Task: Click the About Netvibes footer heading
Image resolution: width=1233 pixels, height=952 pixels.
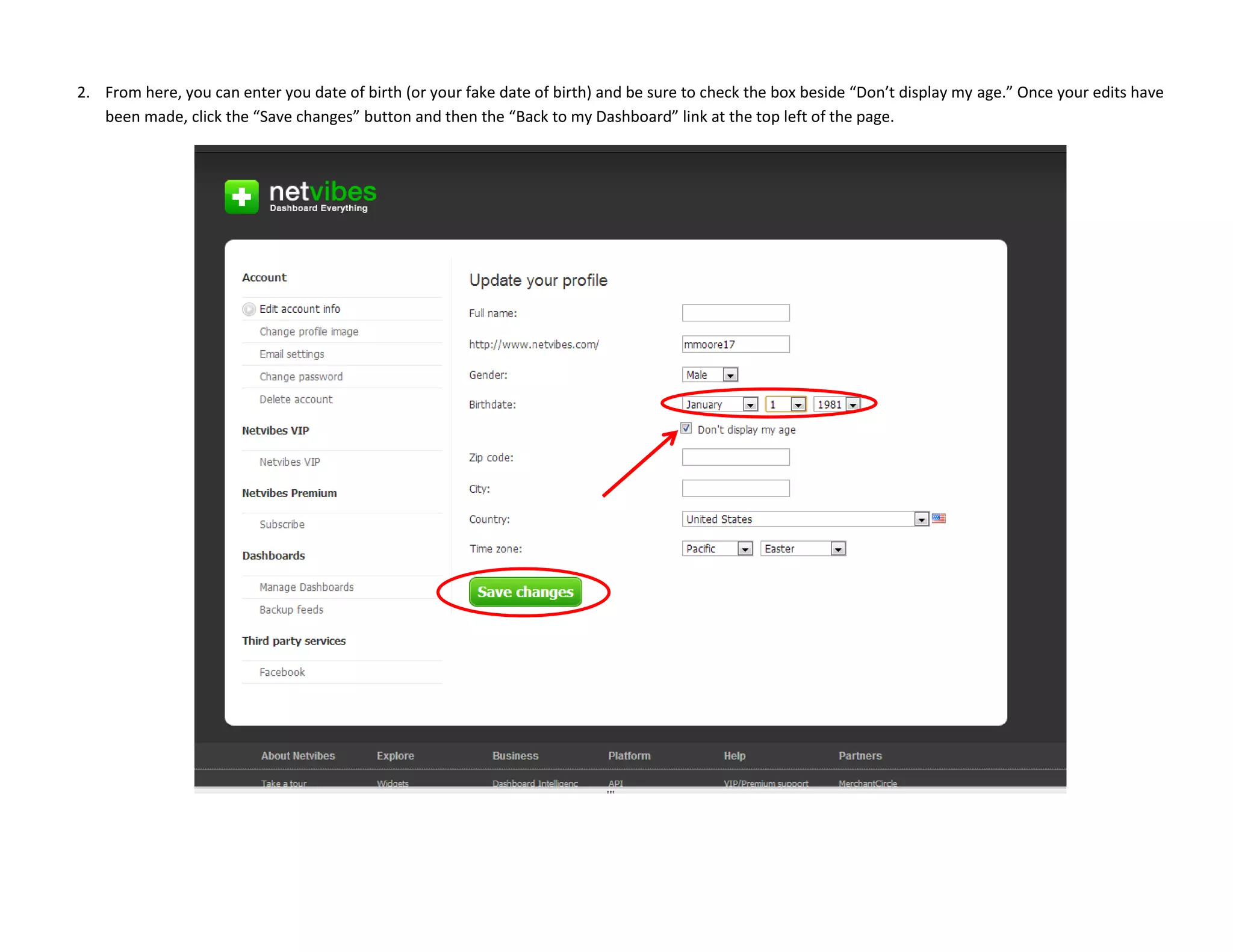Action: (x=298, y=756)
